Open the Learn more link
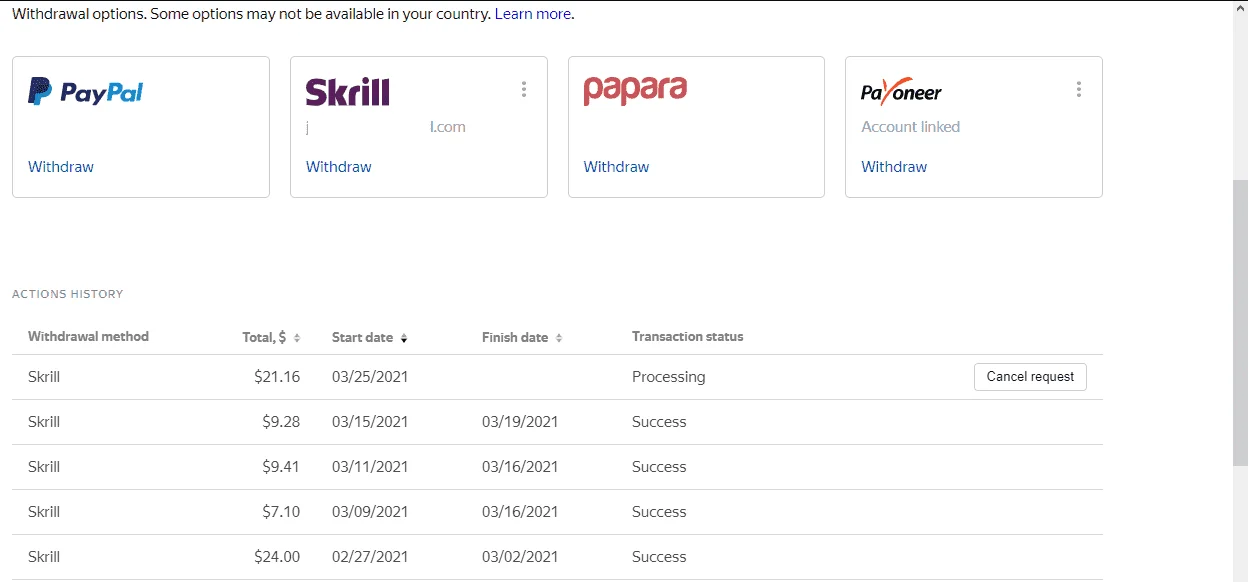This screenshot has height=582, width=1249. coord(534,14)
